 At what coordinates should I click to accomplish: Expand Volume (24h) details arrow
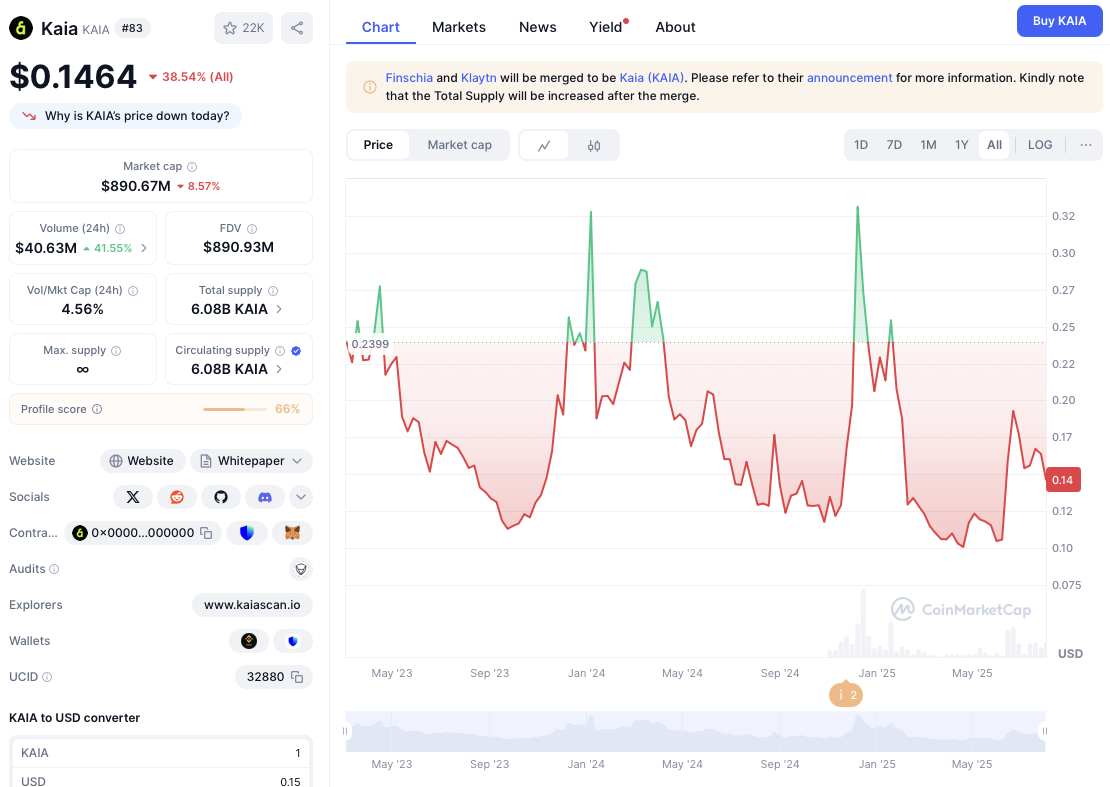(x=144, y=248)
